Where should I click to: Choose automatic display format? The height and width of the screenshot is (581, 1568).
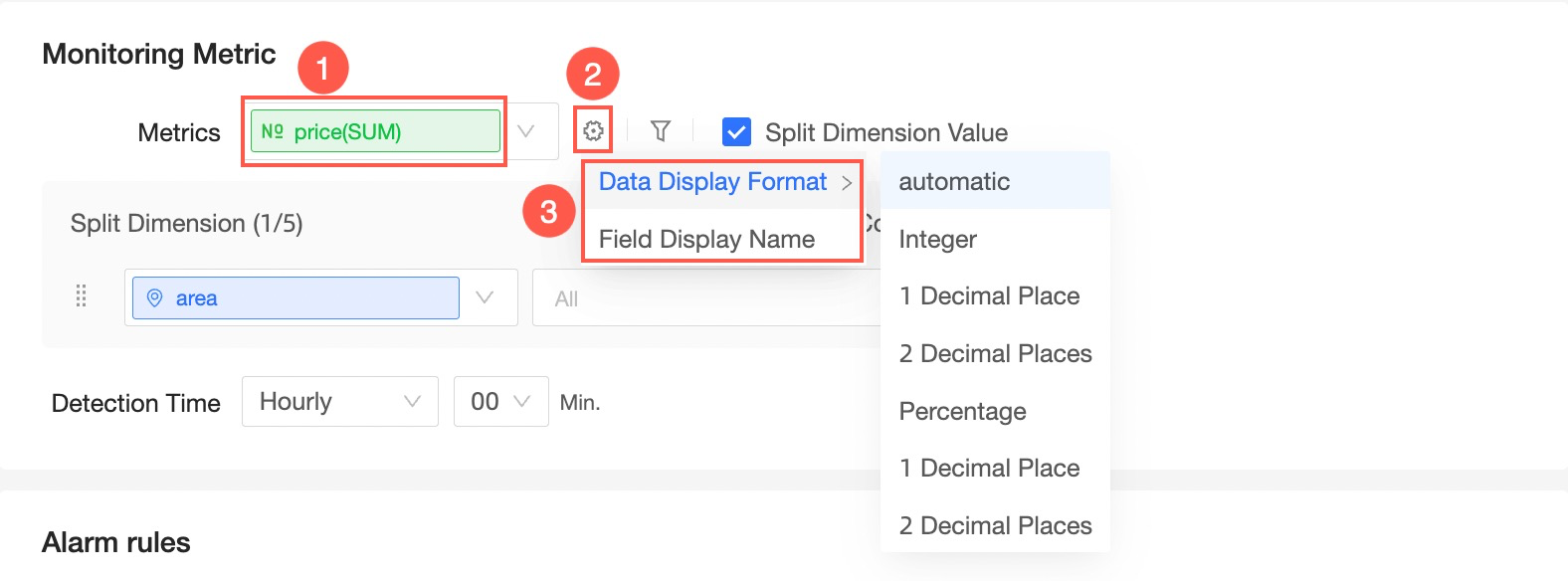(x=954, y=181)
